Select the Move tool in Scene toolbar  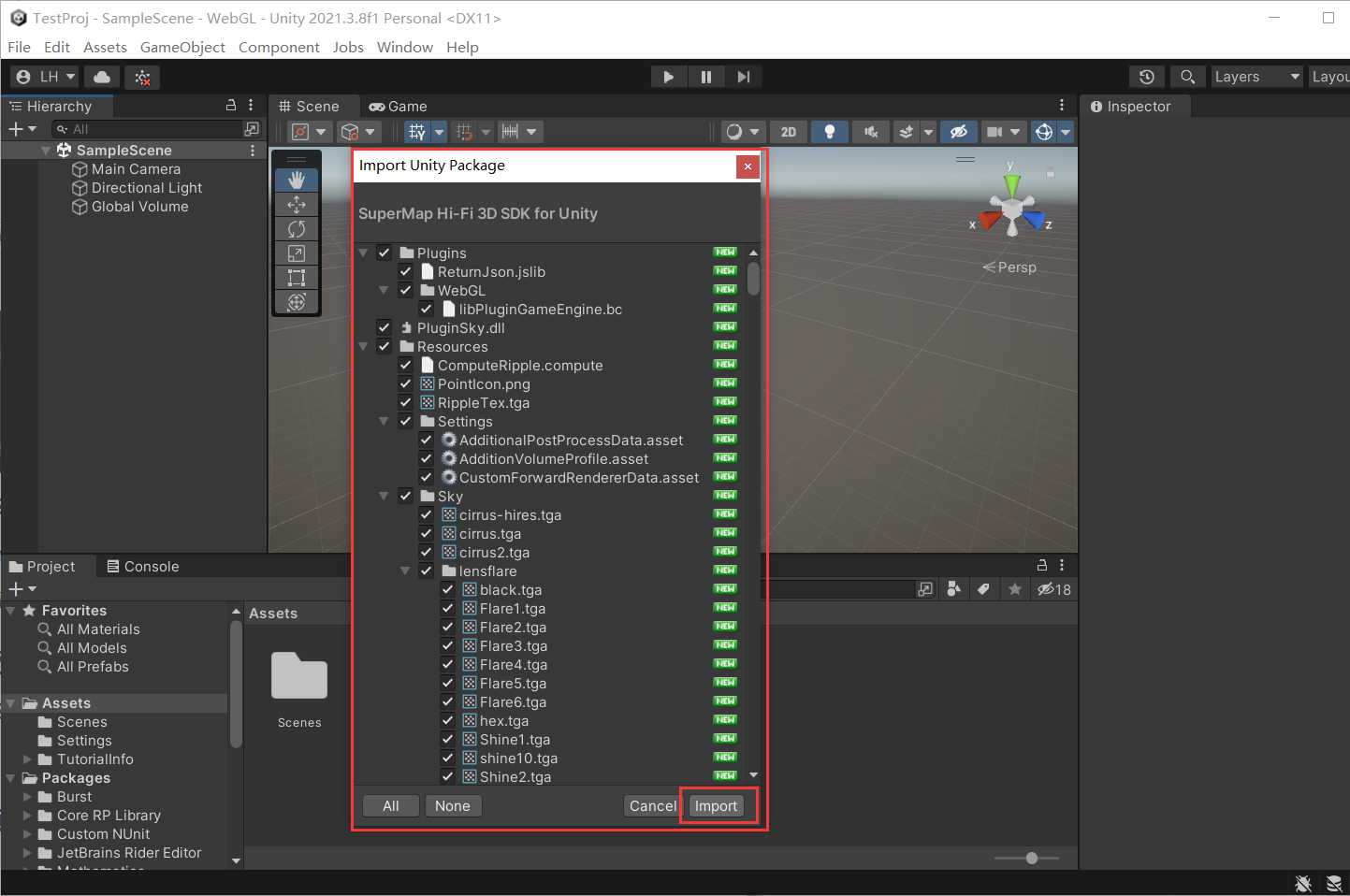[x=297, y=205]
